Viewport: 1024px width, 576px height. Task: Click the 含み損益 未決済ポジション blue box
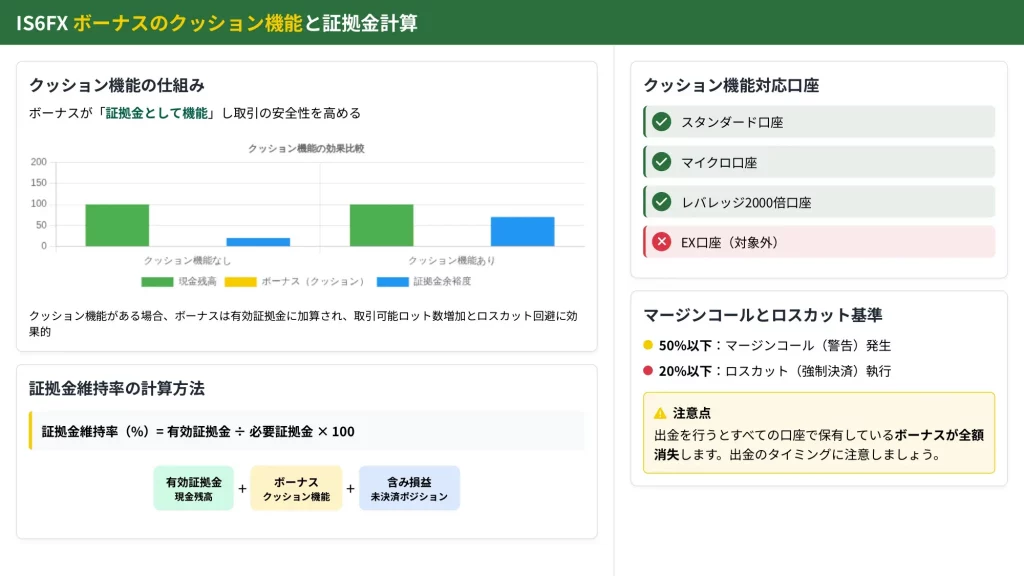tap(409, 488)
